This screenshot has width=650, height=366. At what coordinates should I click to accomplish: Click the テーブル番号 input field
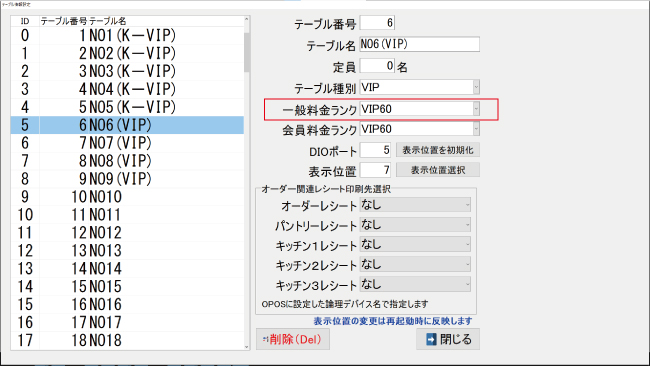(x=377, y=23)
